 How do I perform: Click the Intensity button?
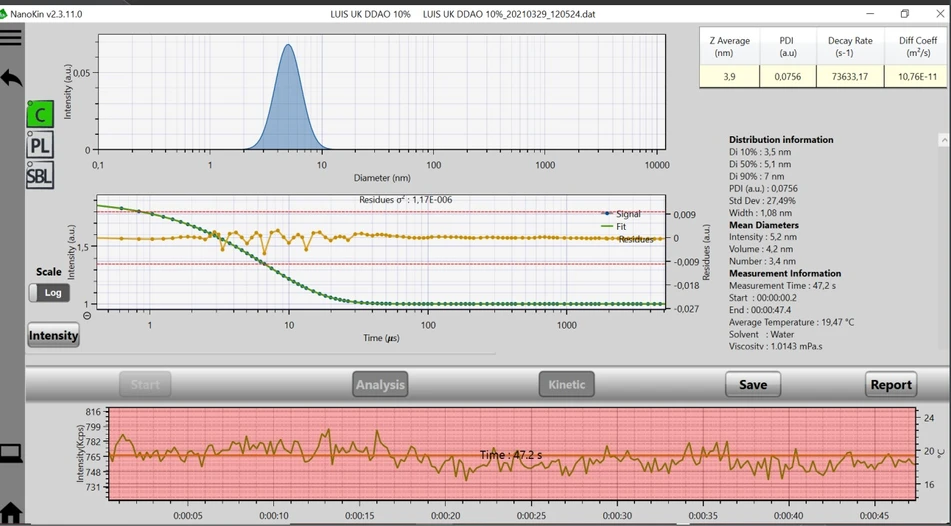53,335
